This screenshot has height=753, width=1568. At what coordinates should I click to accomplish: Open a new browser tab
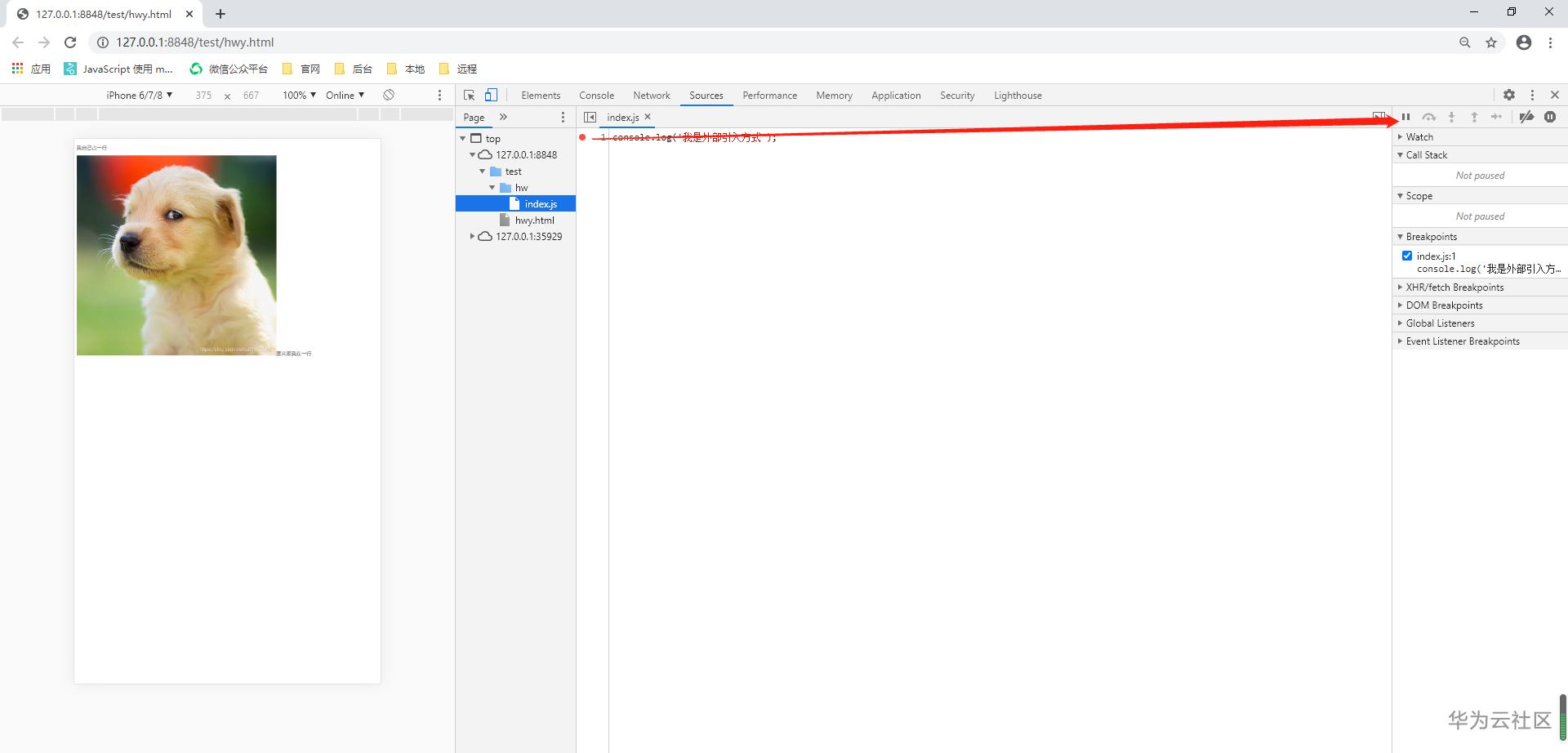pyautogui.click(x=220, y=14)
